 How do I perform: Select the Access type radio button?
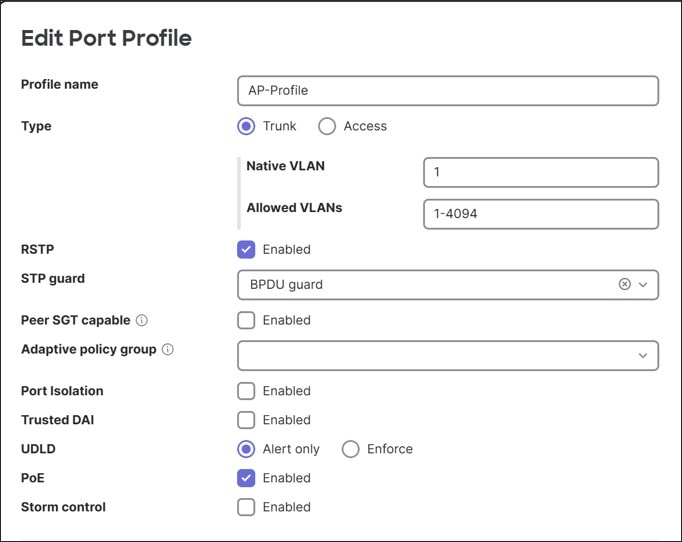tap(327, 126)
